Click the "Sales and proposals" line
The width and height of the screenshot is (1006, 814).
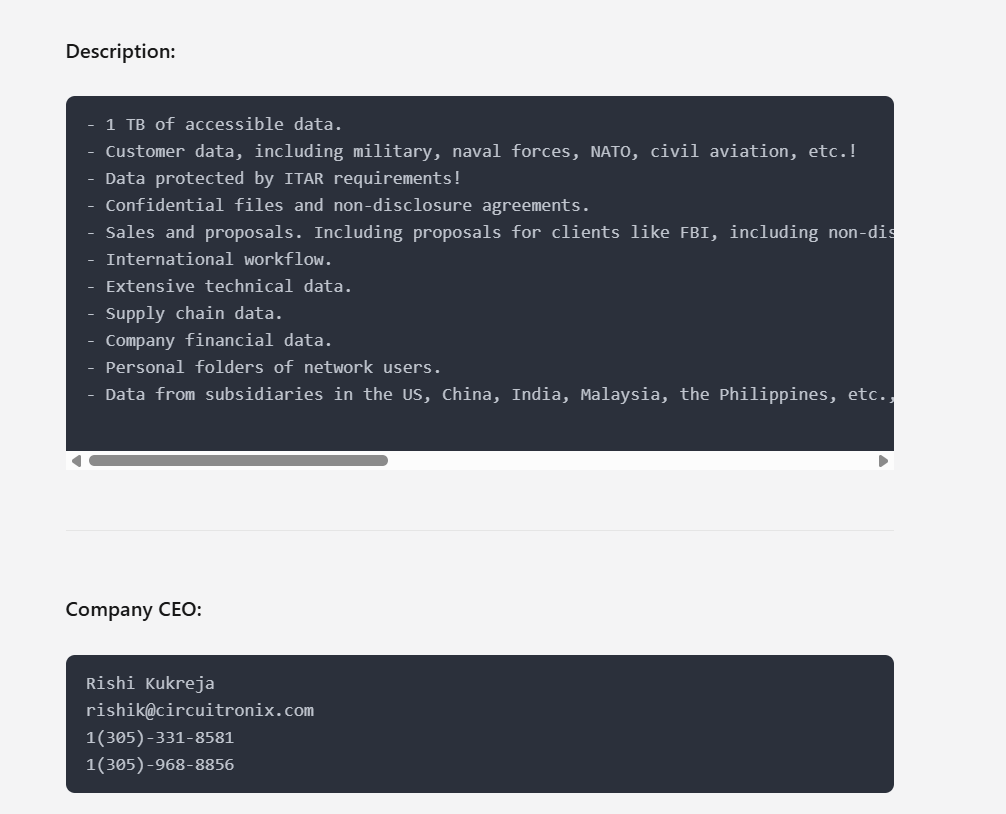(489, 233)
